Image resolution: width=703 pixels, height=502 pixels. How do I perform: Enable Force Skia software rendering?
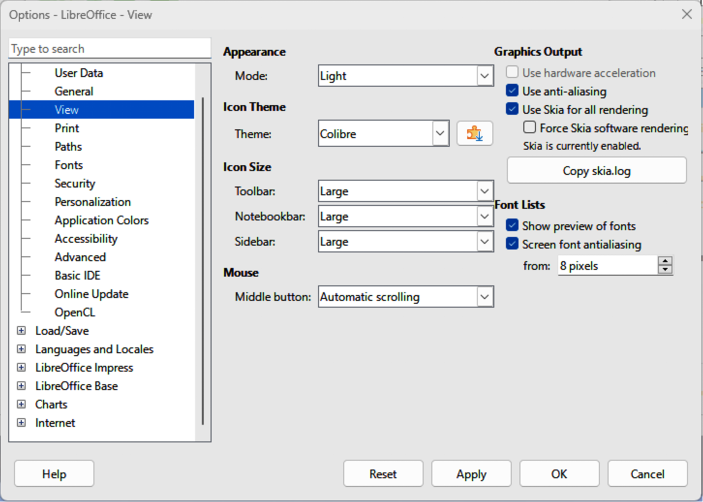tap(531, 128)
